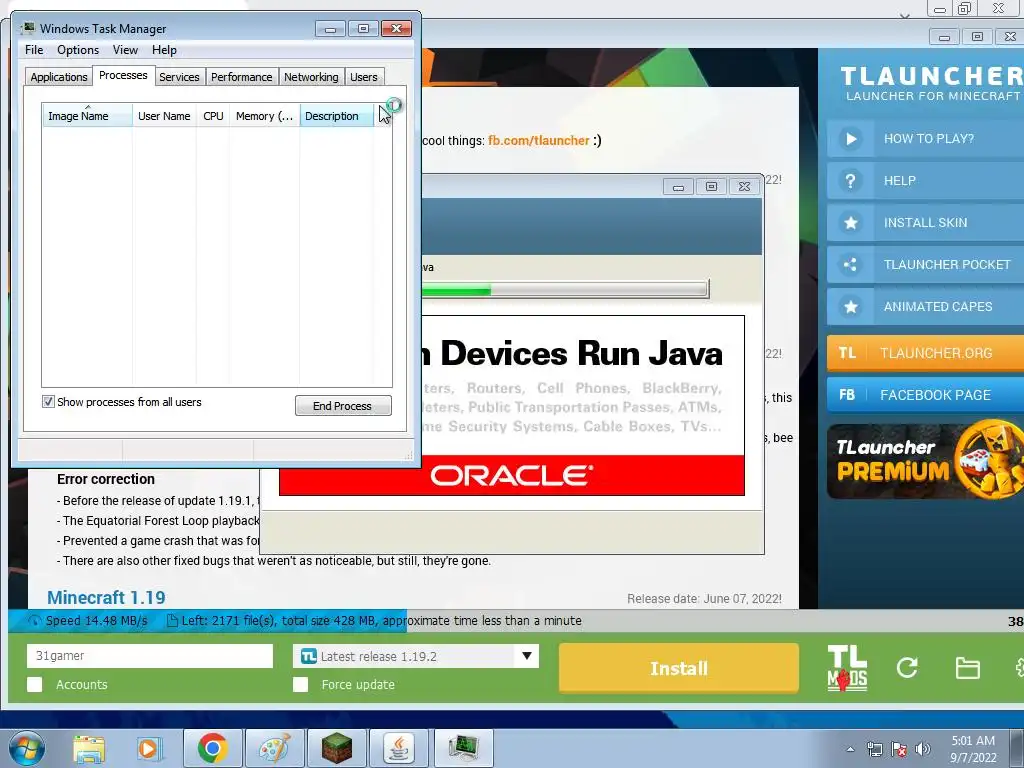Viewport: 1024px width, 768px height.
Task: Click the FB icon on Facebook Page button
Action: (847, 395)
